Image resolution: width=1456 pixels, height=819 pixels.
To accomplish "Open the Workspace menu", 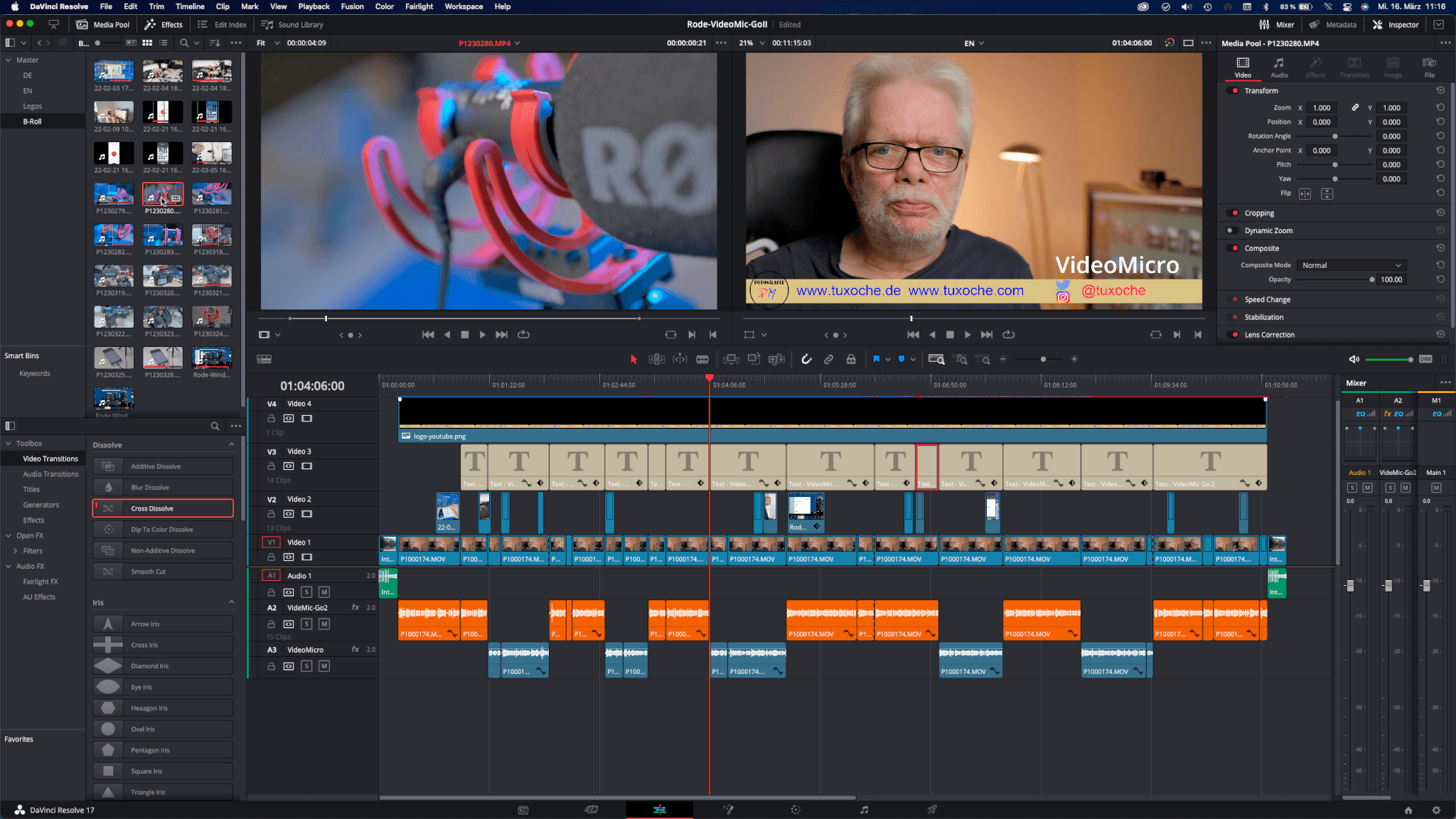I will [464, 6].
